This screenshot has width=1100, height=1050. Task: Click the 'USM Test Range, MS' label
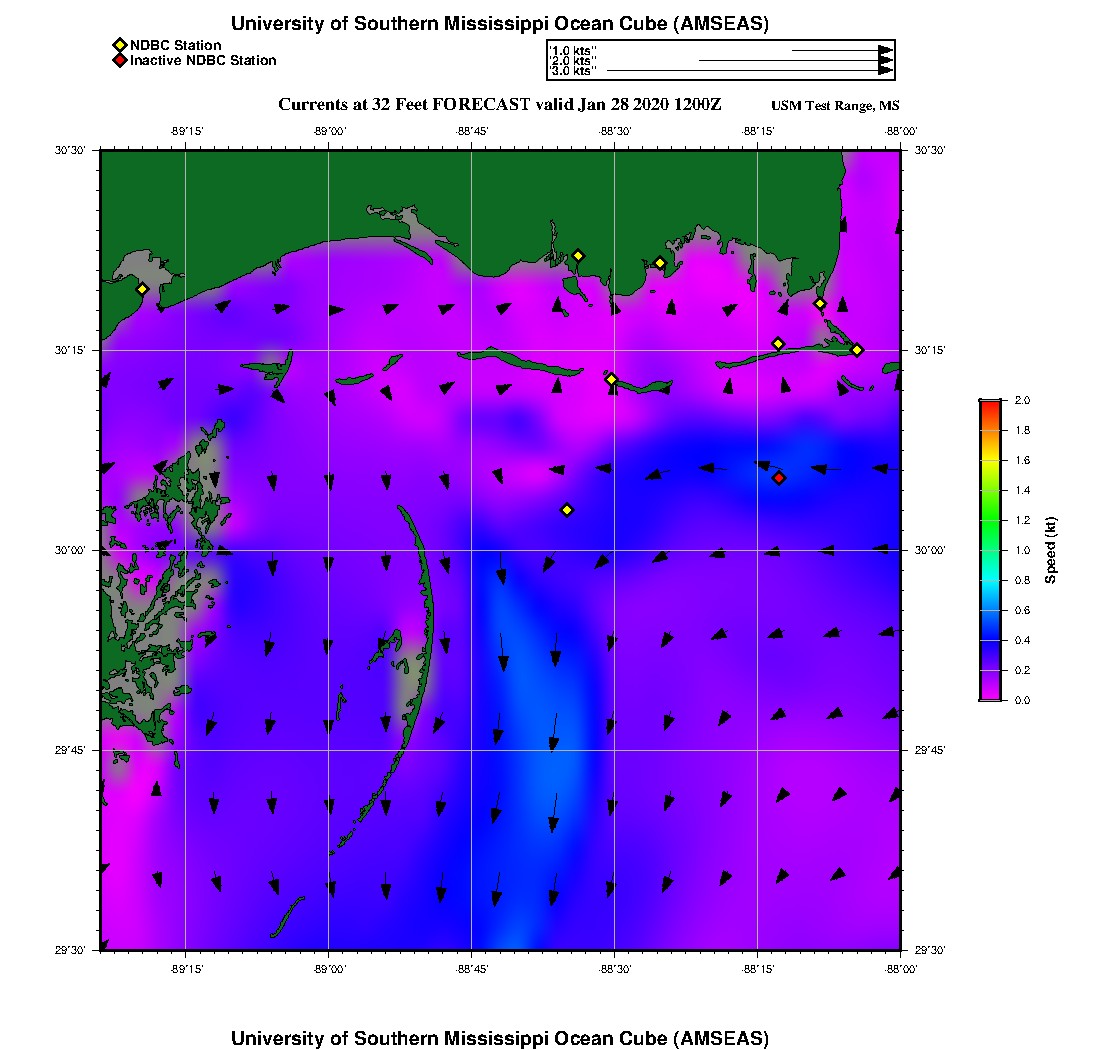click(x=835, y=106)
